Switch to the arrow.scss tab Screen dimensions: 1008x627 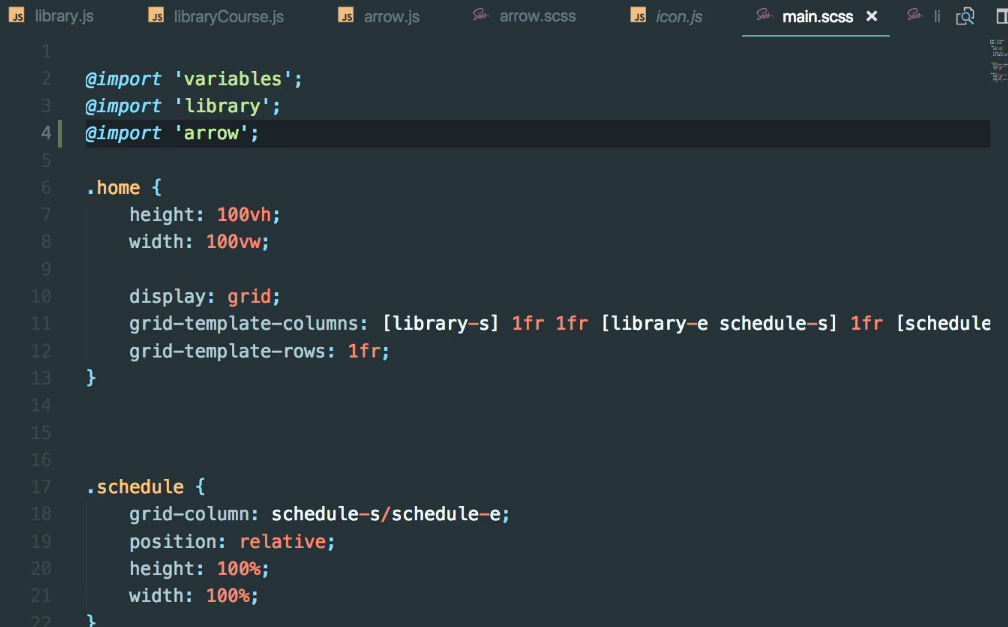pyautogui.click(x=536, y=16)
